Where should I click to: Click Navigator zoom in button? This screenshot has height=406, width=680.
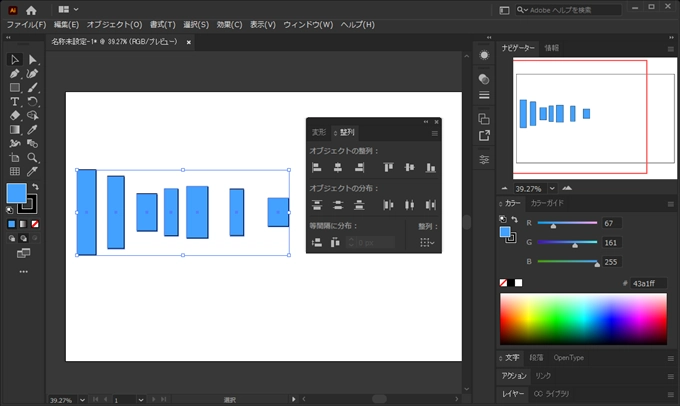tap(567, 188)
